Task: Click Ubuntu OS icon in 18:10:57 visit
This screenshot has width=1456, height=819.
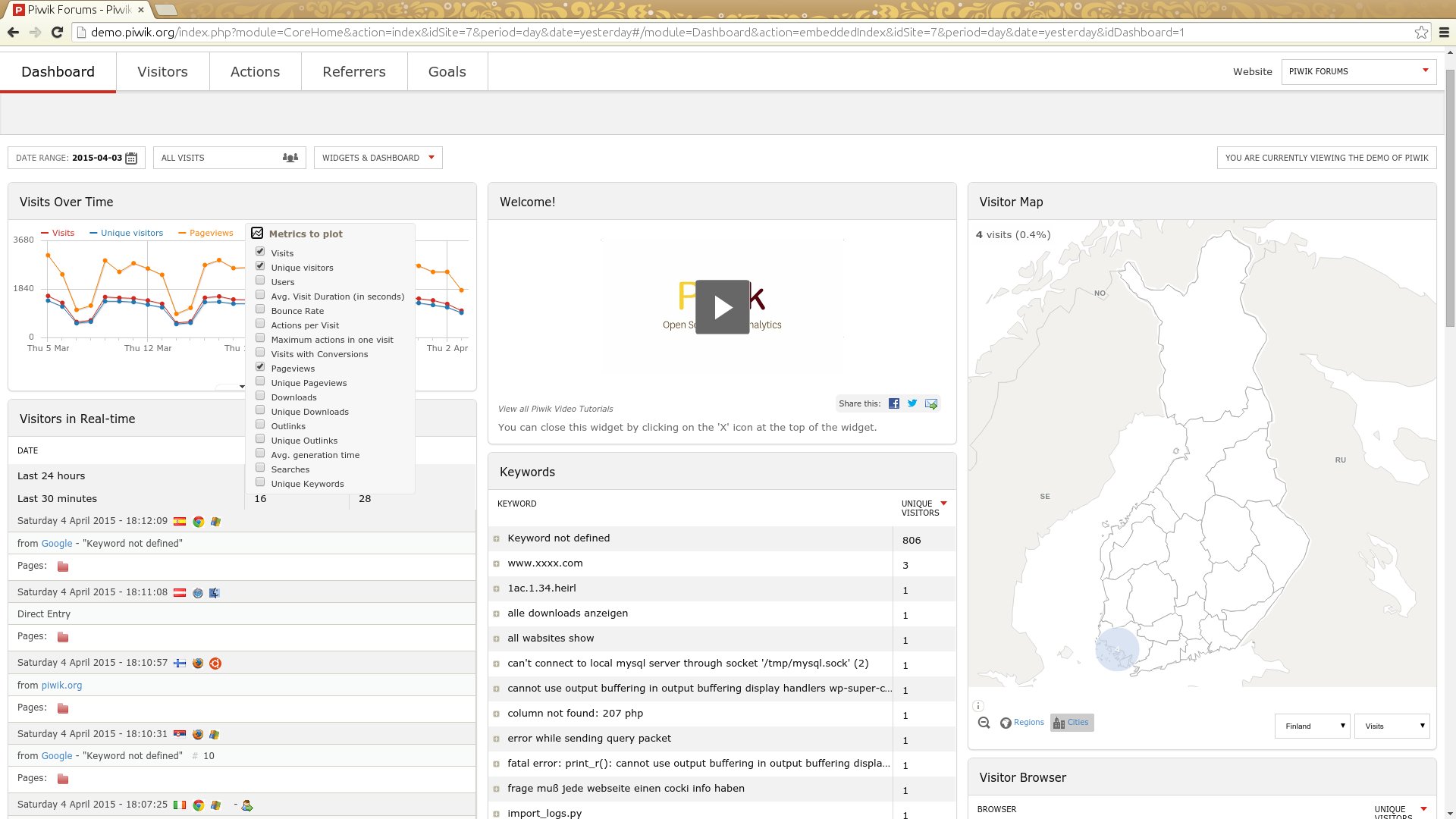Action: 215,664
